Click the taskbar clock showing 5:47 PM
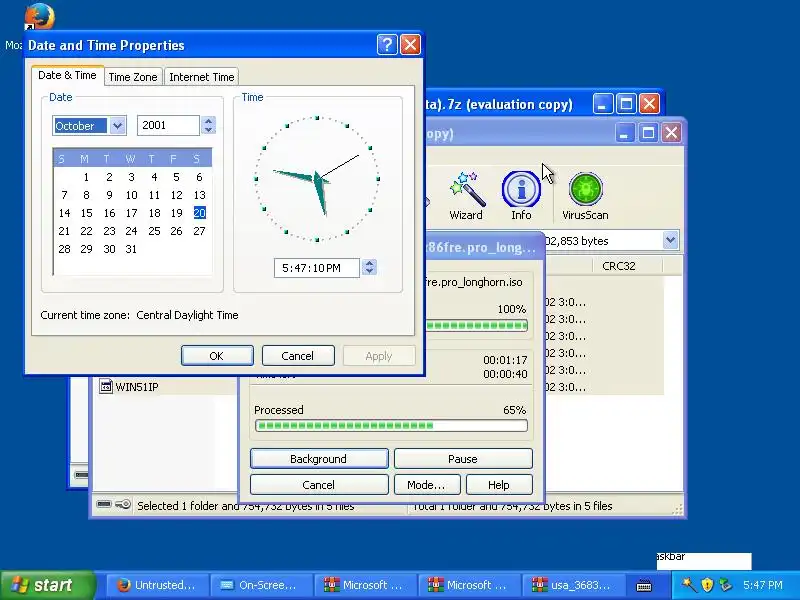The width and height of the screenshot is (800, 600). [x=763, y=585]
